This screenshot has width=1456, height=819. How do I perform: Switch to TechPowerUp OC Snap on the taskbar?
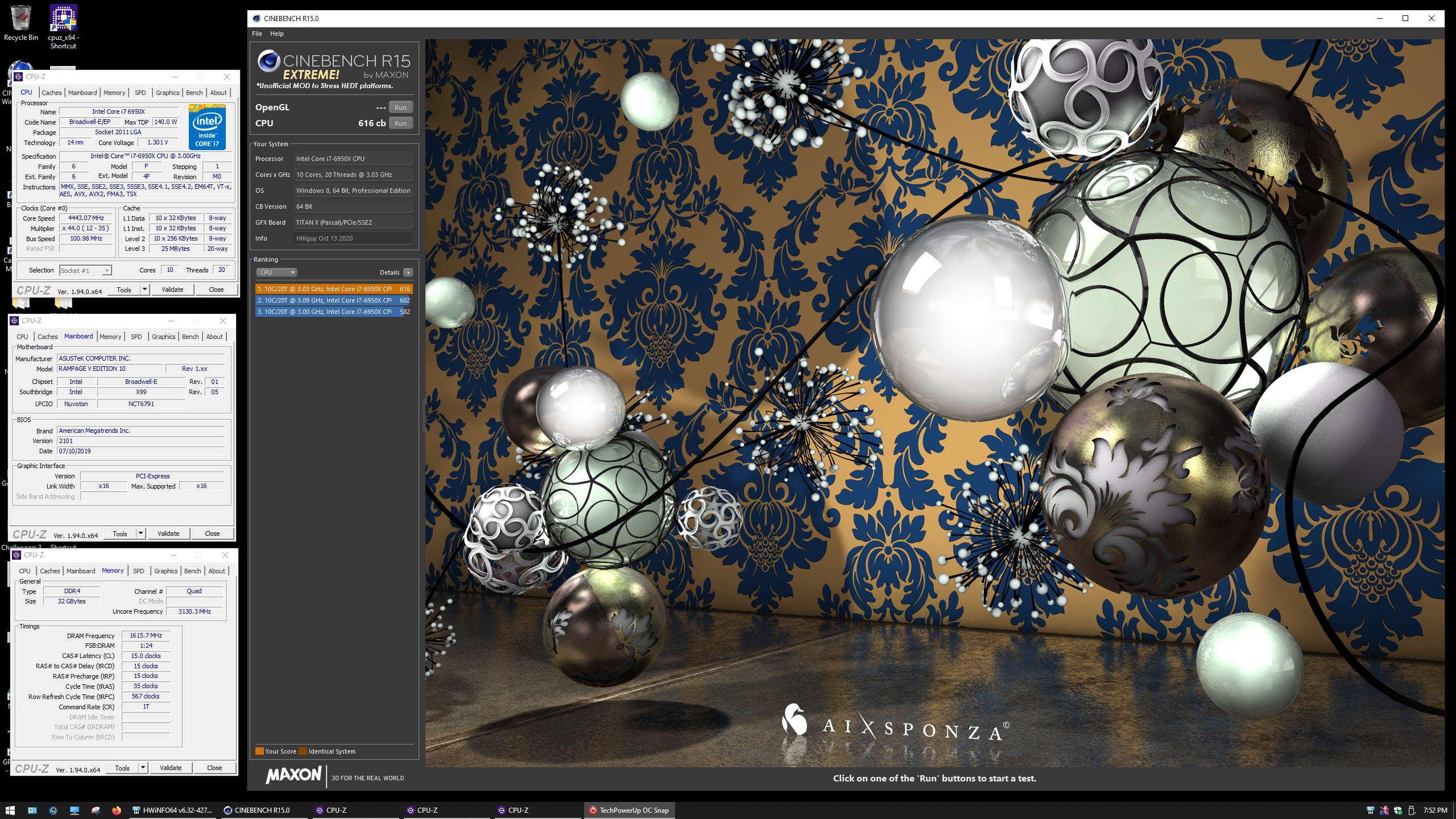[x=629, y=810]
